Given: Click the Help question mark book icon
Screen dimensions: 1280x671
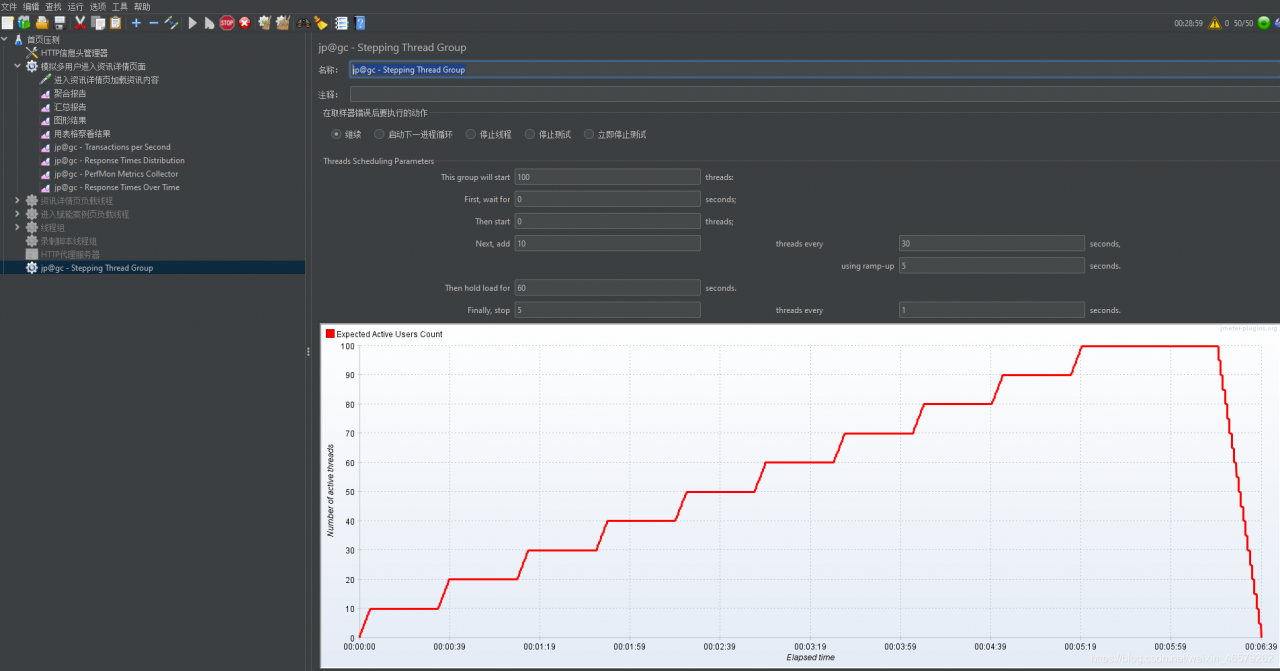Looking at the screenshot, I should coord(359,22).
